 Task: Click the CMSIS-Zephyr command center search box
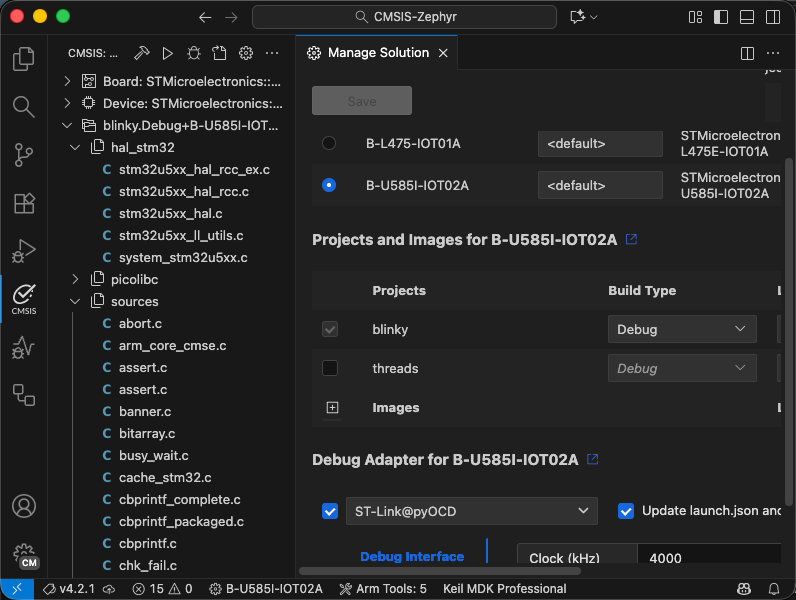tap(404, 17)
